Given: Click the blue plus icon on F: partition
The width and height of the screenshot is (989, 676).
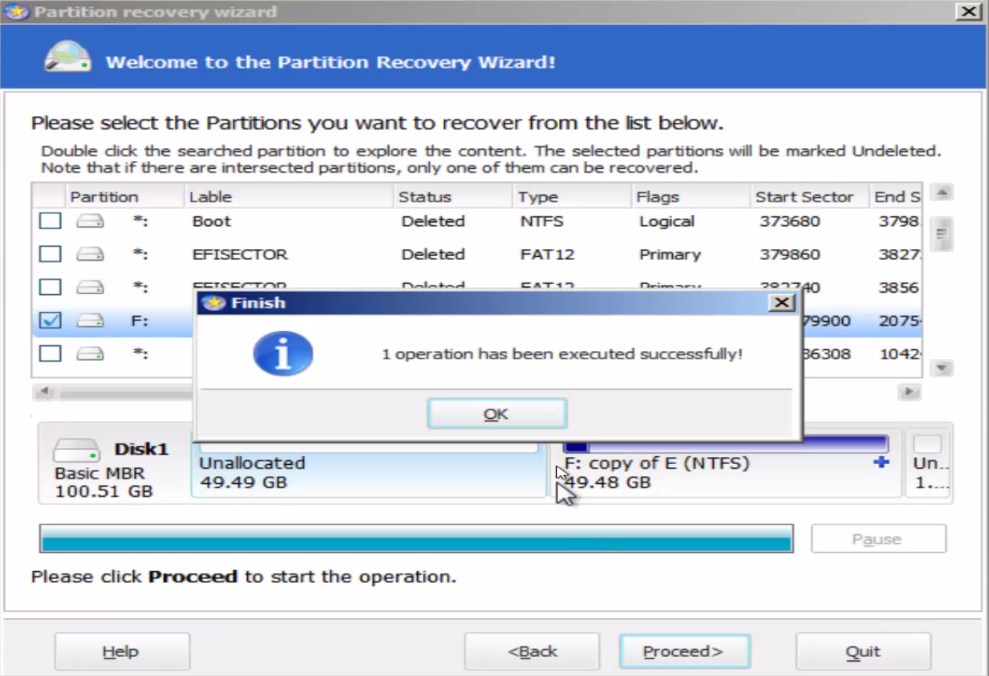Looking at the screenshot, I should click(881, 462).
